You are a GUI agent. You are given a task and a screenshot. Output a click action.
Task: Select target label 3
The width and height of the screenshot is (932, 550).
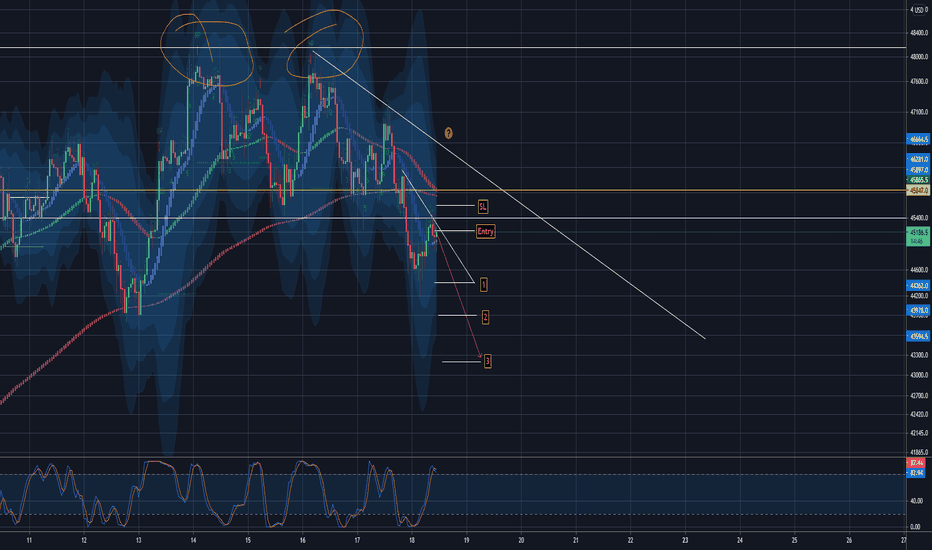pyautogui.click(x=487, y=361)
